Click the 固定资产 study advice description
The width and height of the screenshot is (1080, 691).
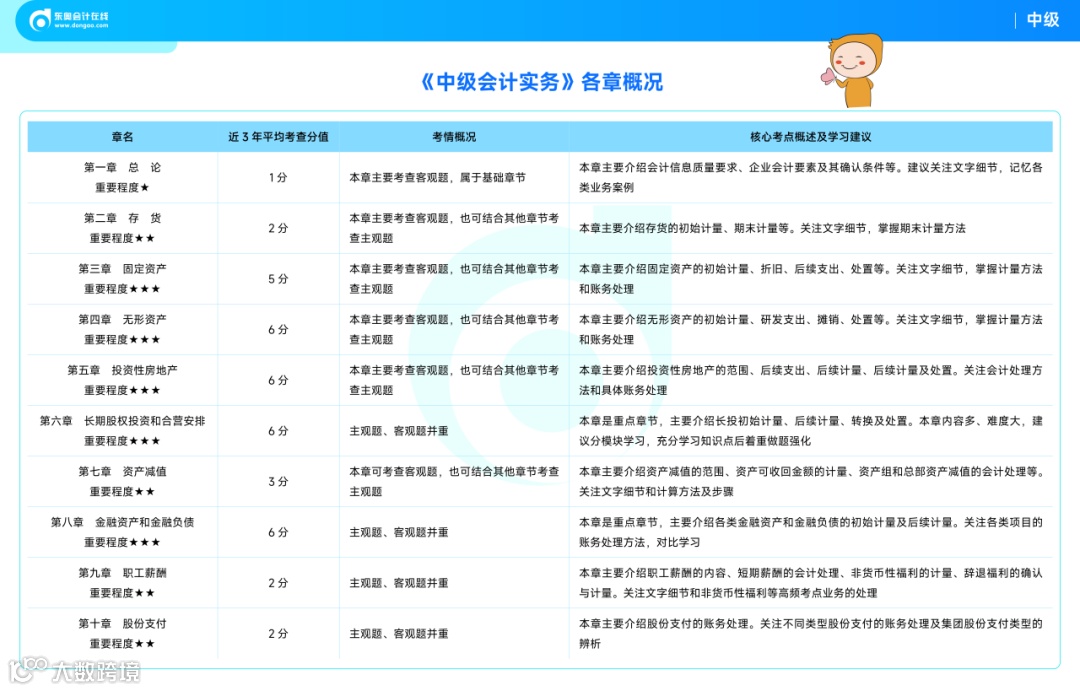point(811,278)
